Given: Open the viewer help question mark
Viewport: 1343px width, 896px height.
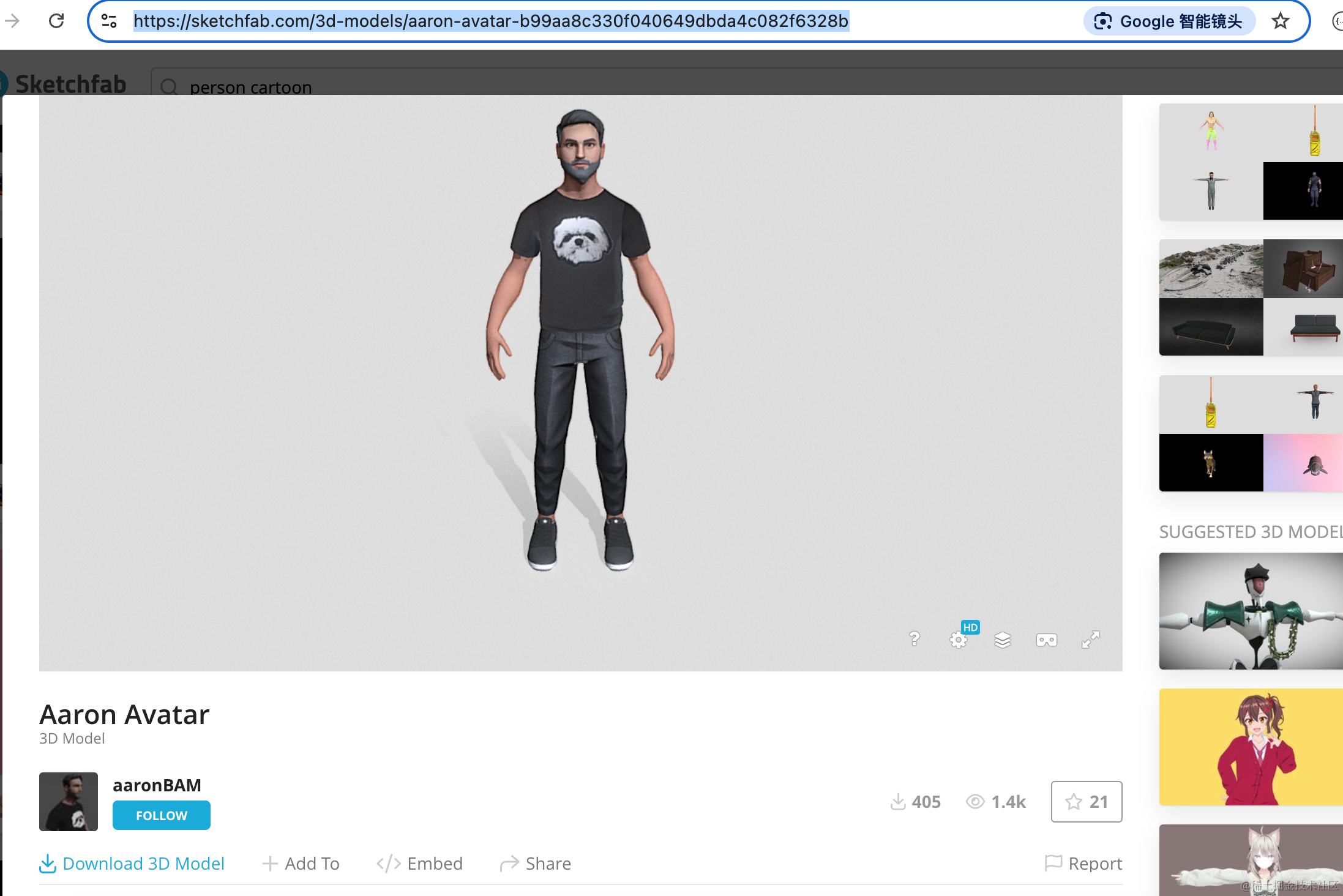Looking at the screenshot, I should pyautogui.click(x=914, y=640).
